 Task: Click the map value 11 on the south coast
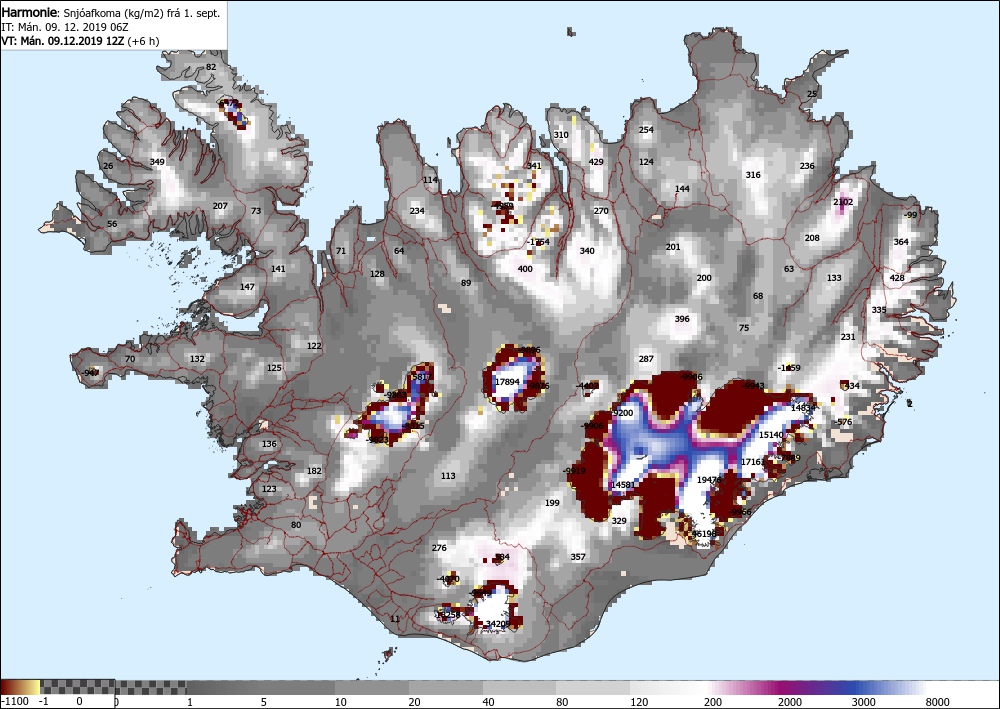pyautogui.click(x=395, y=619)
